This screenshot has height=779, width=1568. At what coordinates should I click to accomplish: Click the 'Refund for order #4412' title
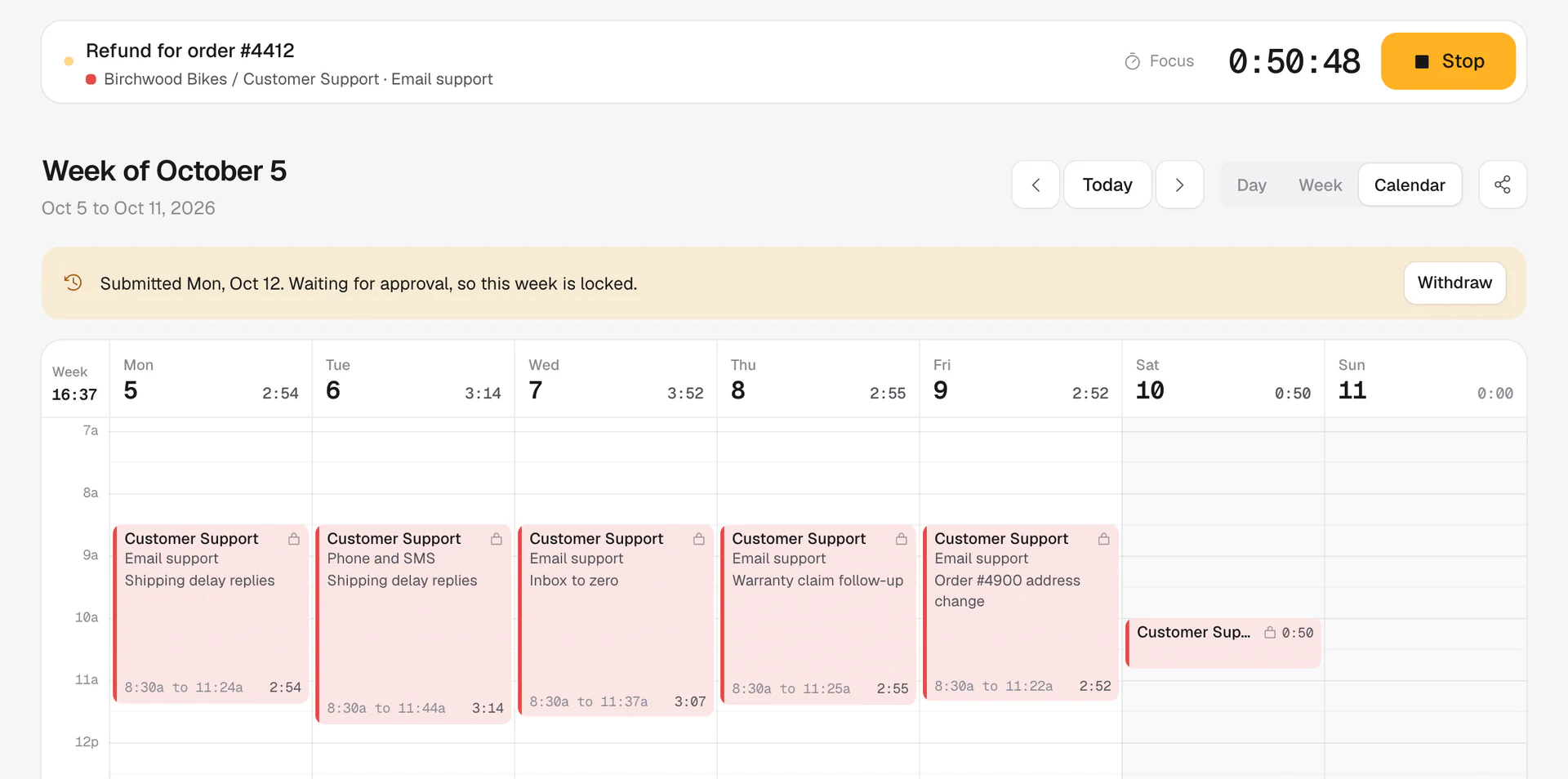point(189,51)
